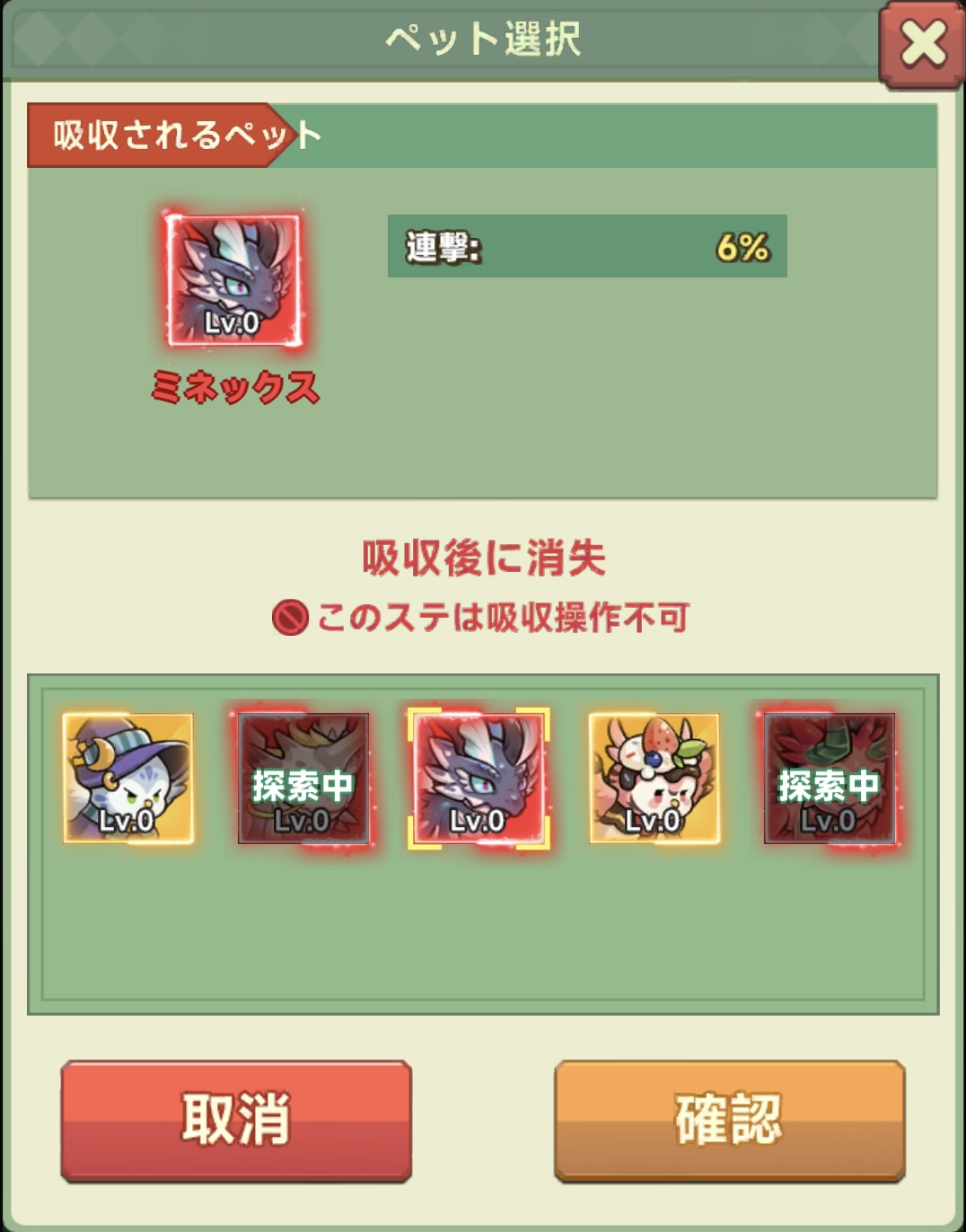Tap the 6% stat value

[x=742, y=246]
